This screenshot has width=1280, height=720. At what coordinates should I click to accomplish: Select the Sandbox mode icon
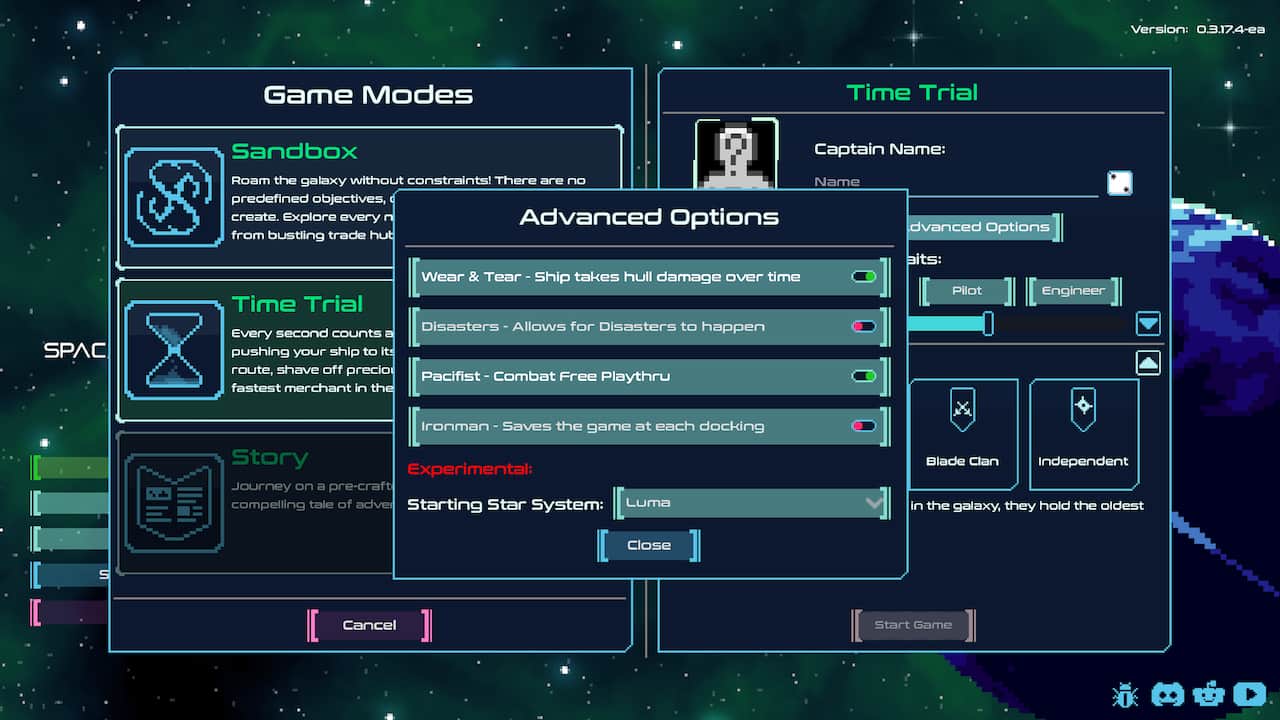pyautogui.click(x=174, y=197)
